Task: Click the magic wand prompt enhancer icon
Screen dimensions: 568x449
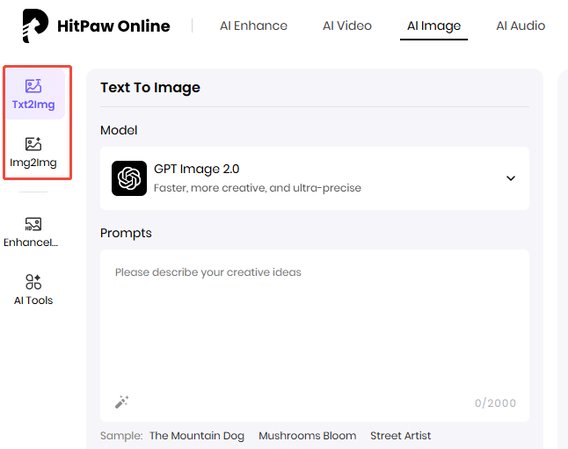Action: [122, 402]
